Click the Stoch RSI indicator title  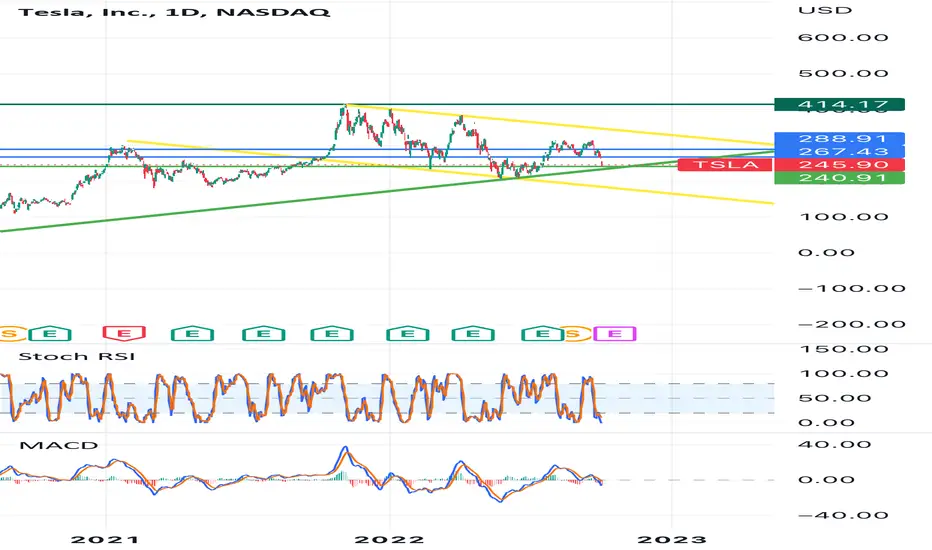click(77, 356)
